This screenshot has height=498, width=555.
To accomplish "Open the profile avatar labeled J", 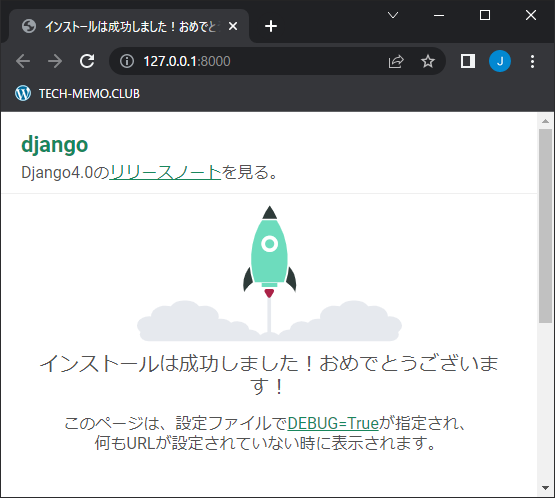I will coord(500,61).
